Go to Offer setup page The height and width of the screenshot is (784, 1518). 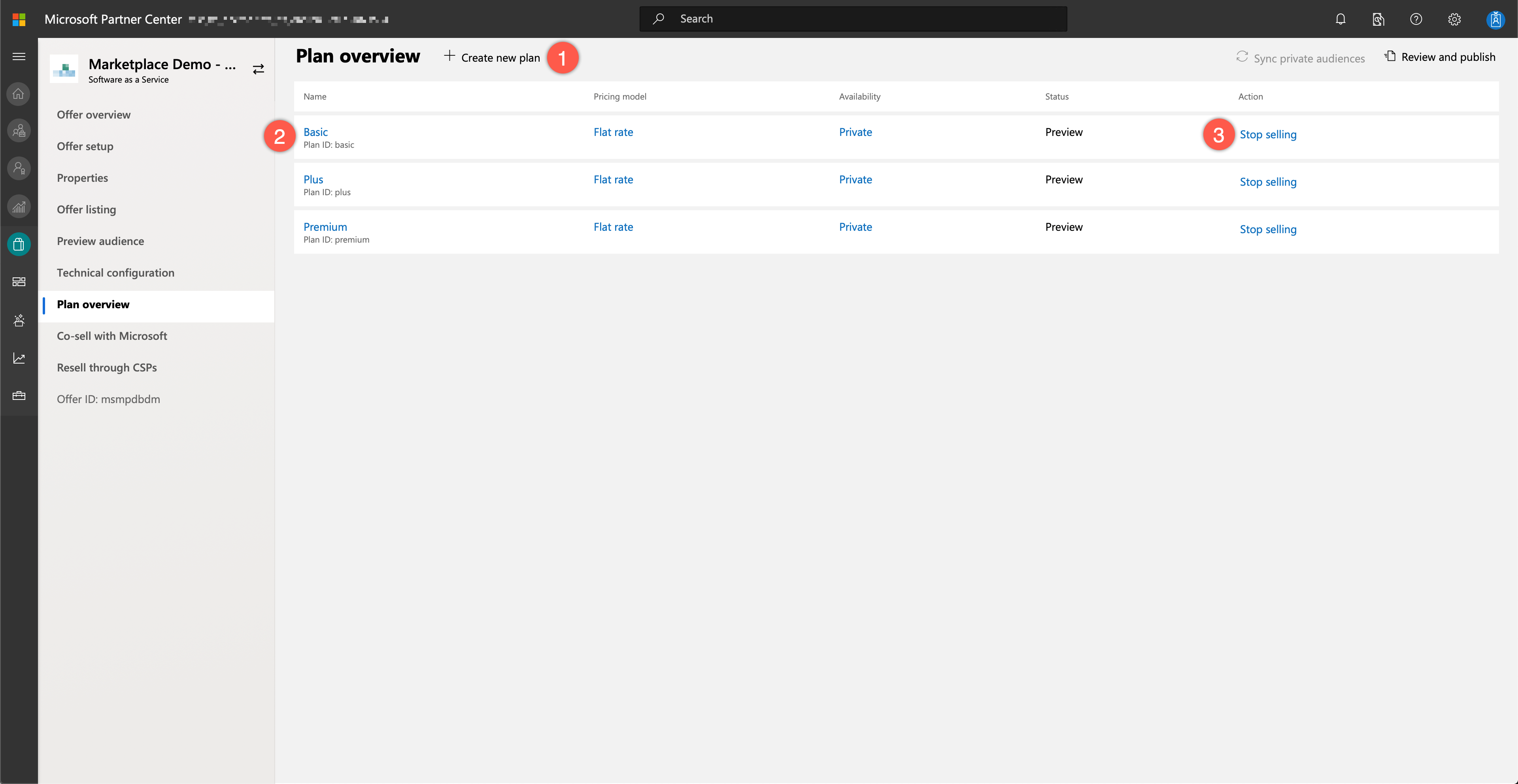tap(85, 146)
